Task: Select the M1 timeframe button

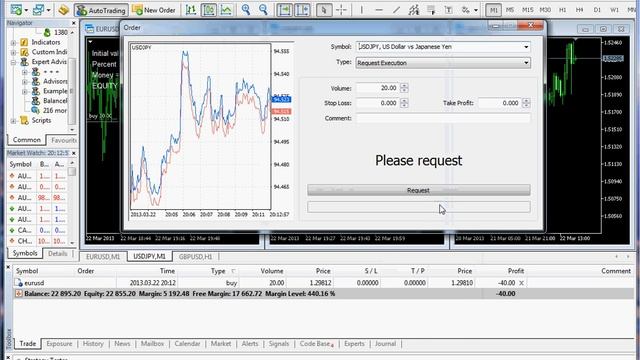Action: coord(493,10)
